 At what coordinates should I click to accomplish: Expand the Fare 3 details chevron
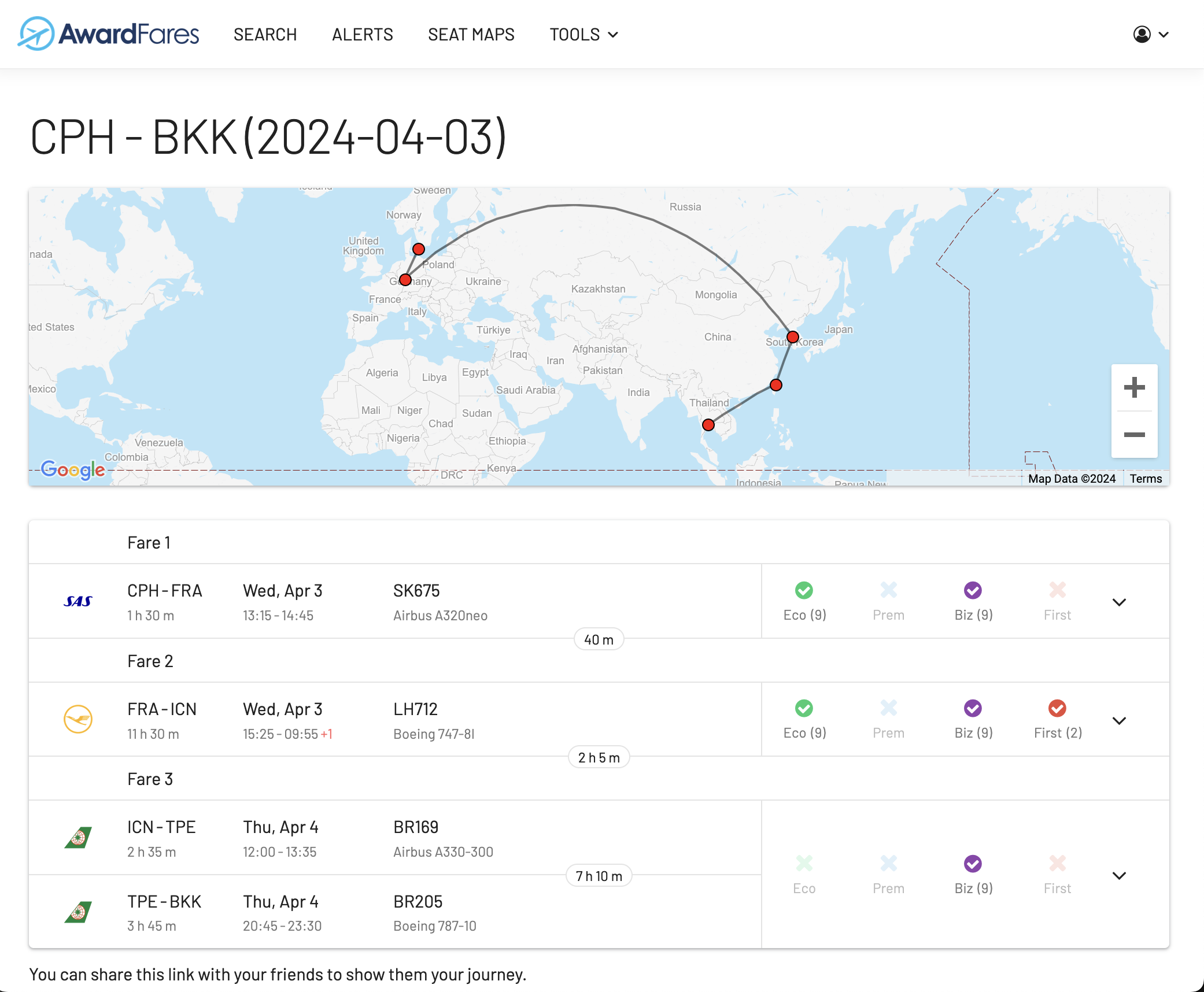pos(1120,876)
